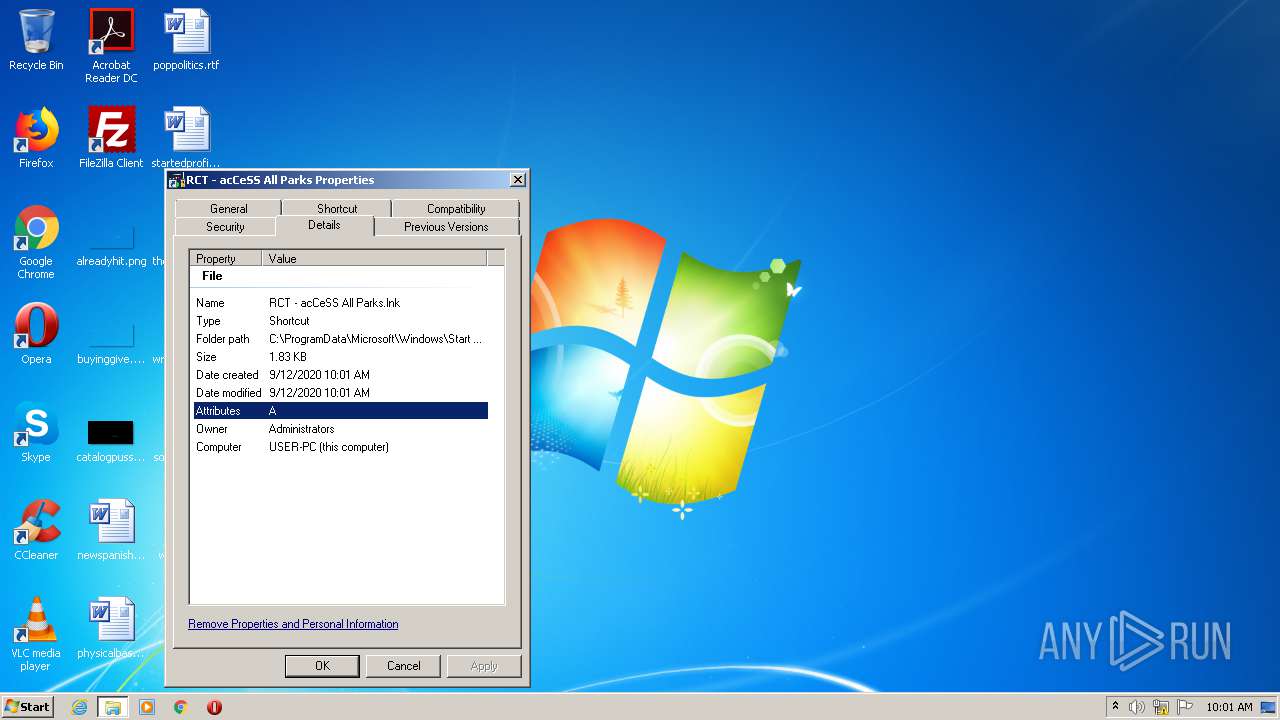Open Windows Explorer taskbar icon

[x=113, y=707]
